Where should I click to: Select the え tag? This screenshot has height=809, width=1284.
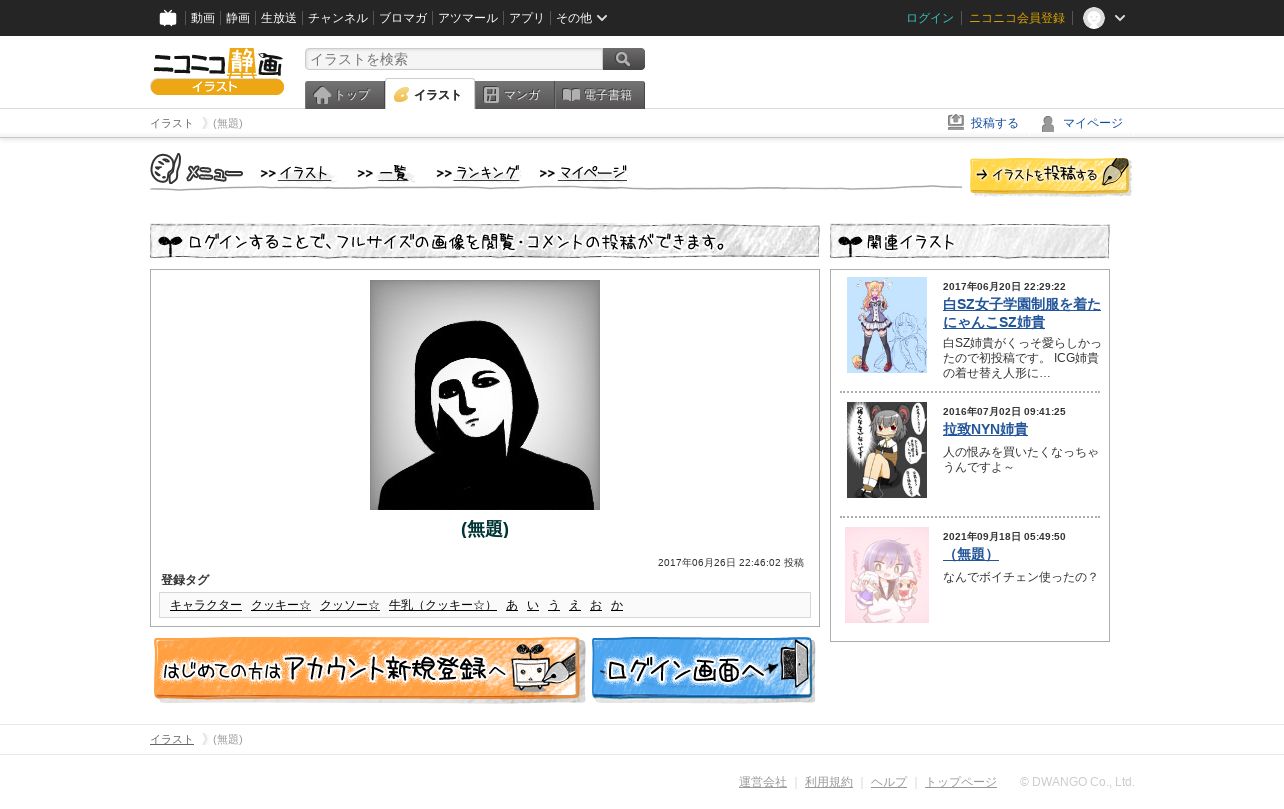pyautogui.click(x=575, y=605)
